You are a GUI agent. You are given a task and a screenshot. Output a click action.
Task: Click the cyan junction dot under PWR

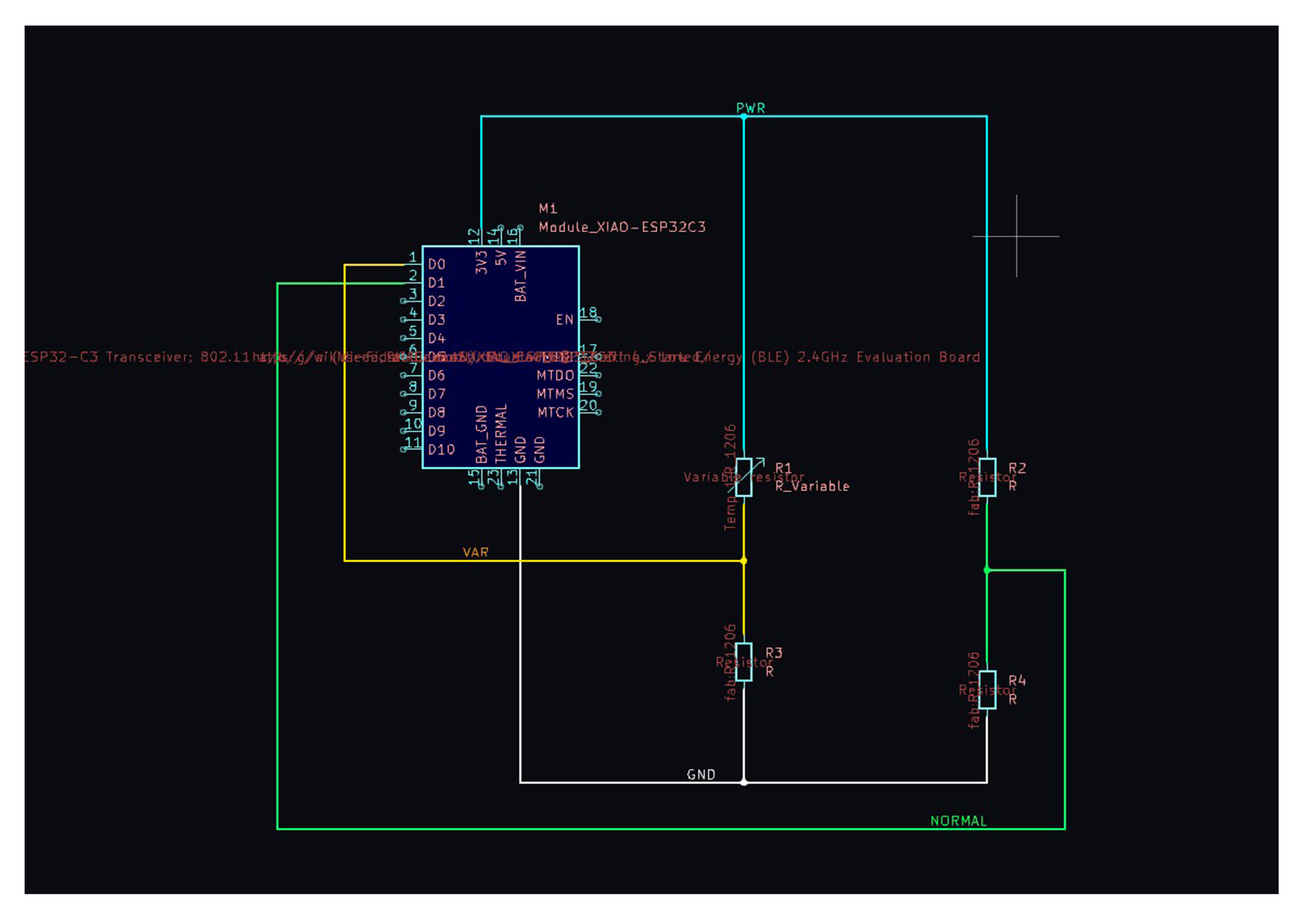[743, 117]
